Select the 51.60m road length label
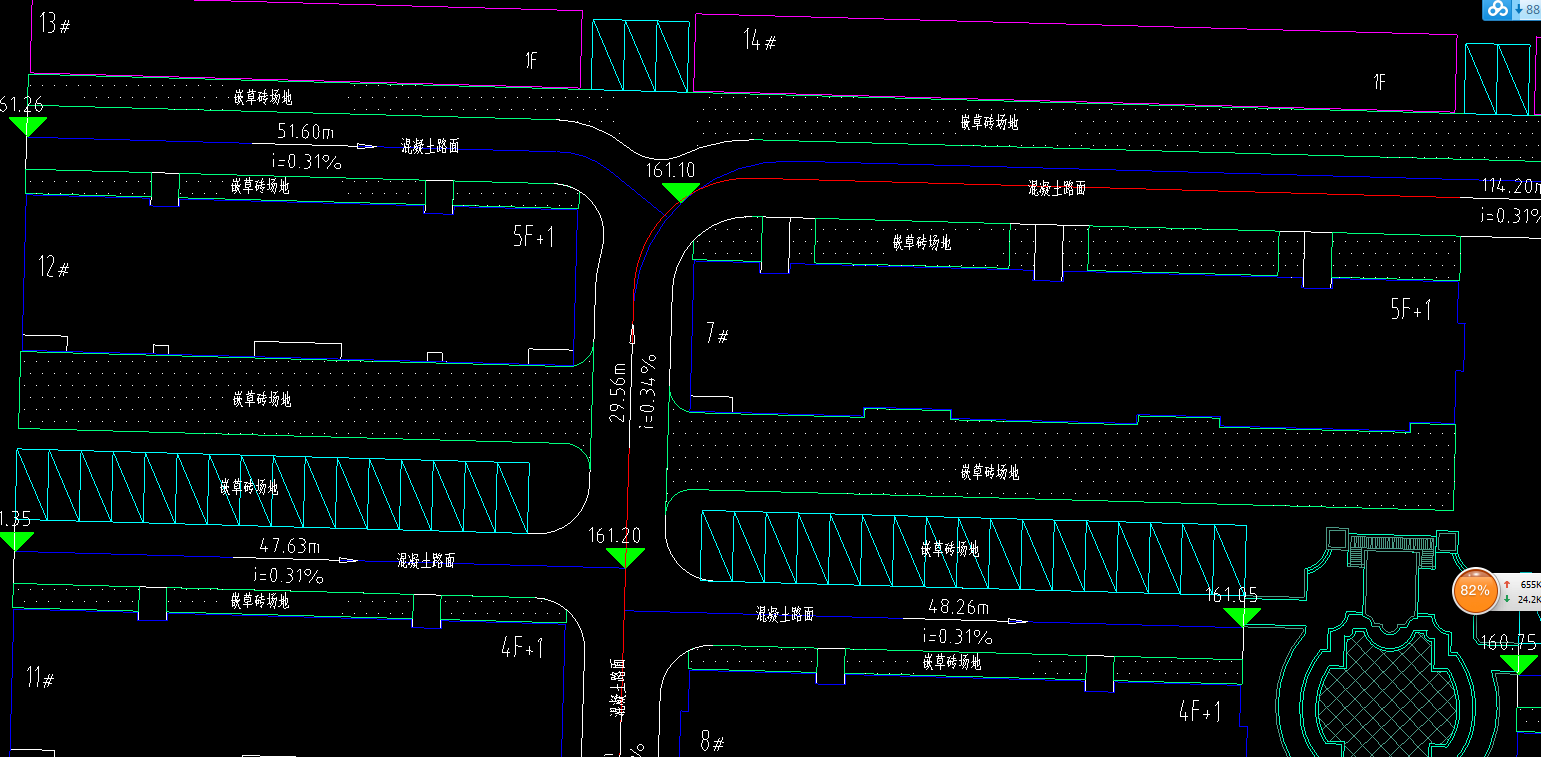Image resolution: width=1541 pixels, height=757 pixels. pos(306,132)
